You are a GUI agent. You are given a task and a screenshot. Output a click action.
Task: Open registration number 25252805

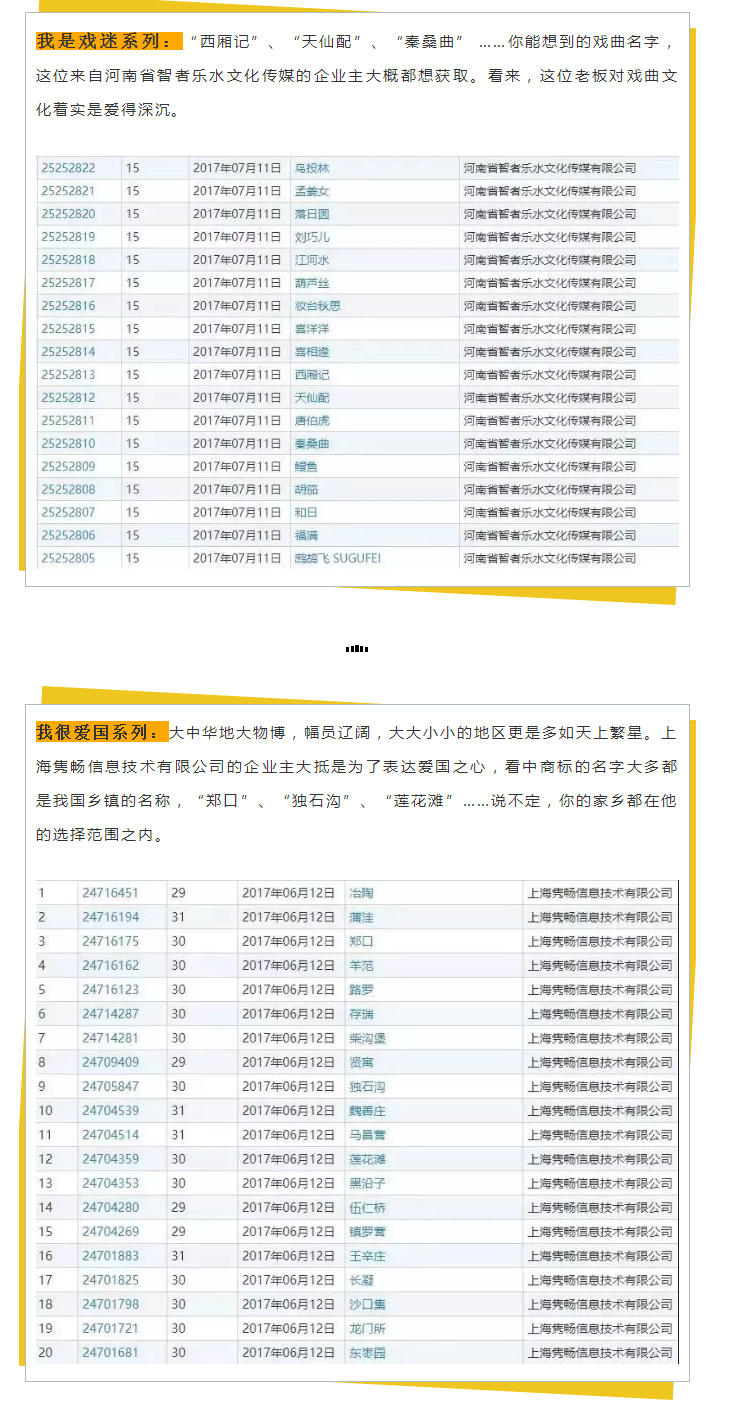tap(68, 558)
